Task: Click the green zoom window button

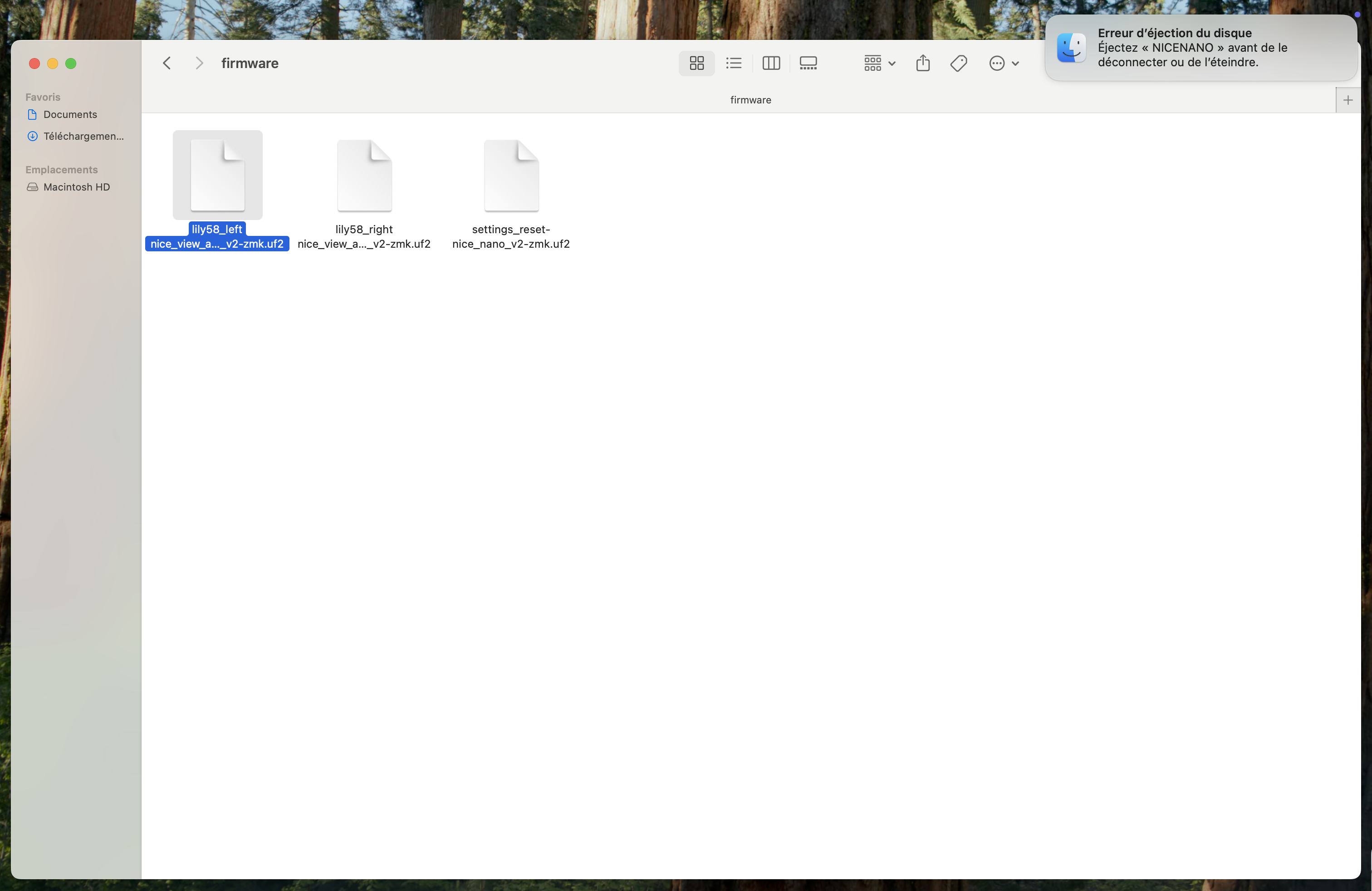Action: coord(71,64)
